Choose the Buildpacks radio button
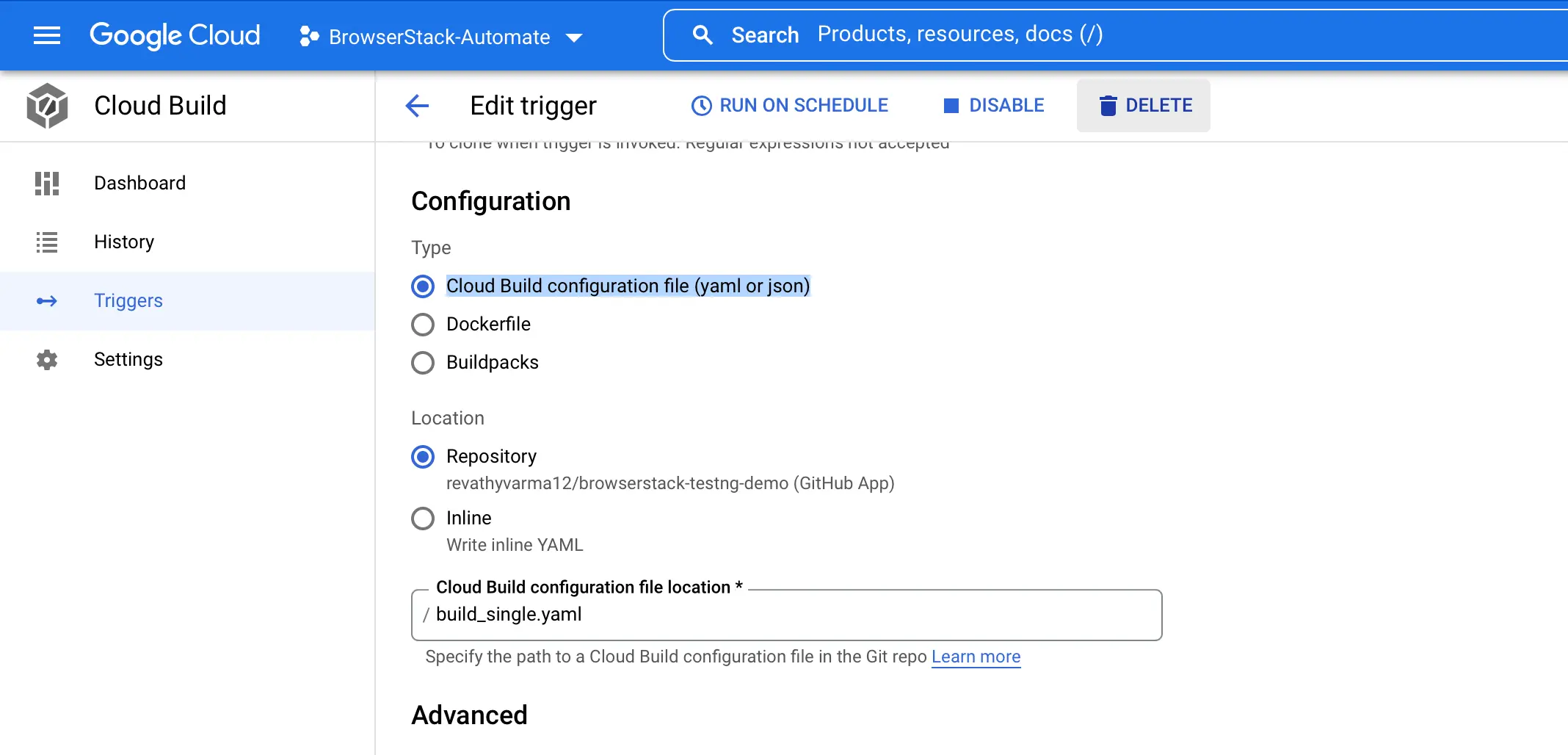The height and width of the screenshot is (755, 1568). click(423, 362)
